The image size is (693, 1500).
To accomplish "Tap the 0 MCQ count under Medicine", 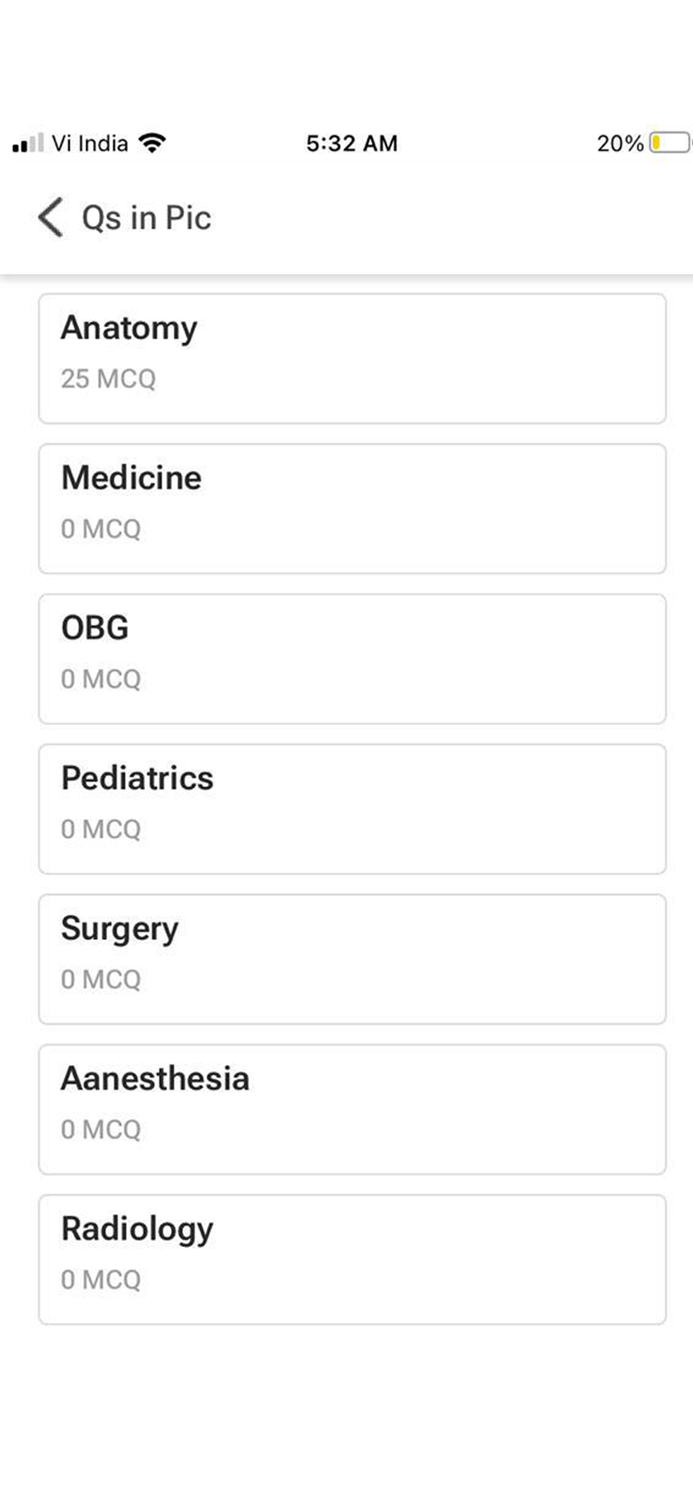I will click(x=101, y=530).
